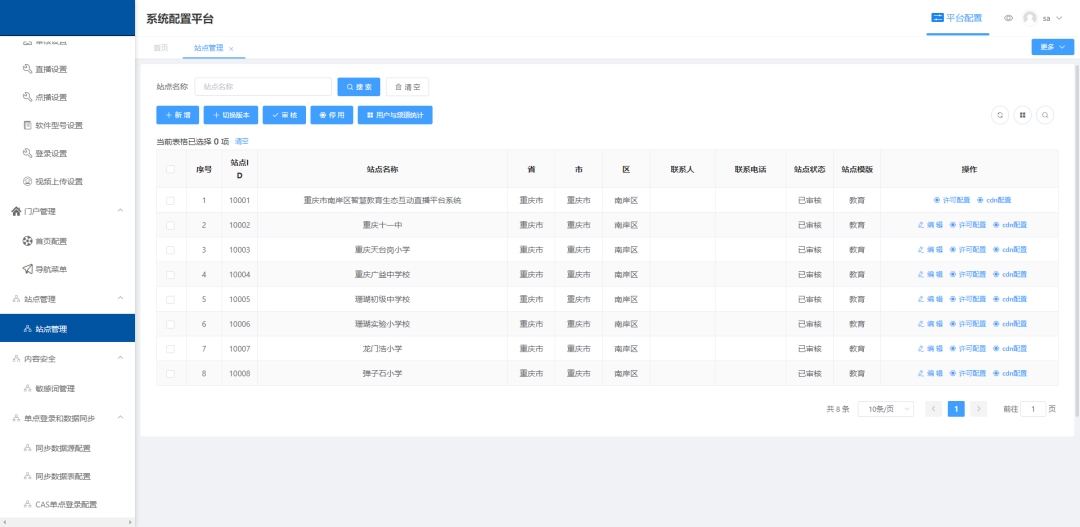Click 编辑 for 重庆十一中 row
Viewport: 1080px width, 527px height.
(930, 225)
